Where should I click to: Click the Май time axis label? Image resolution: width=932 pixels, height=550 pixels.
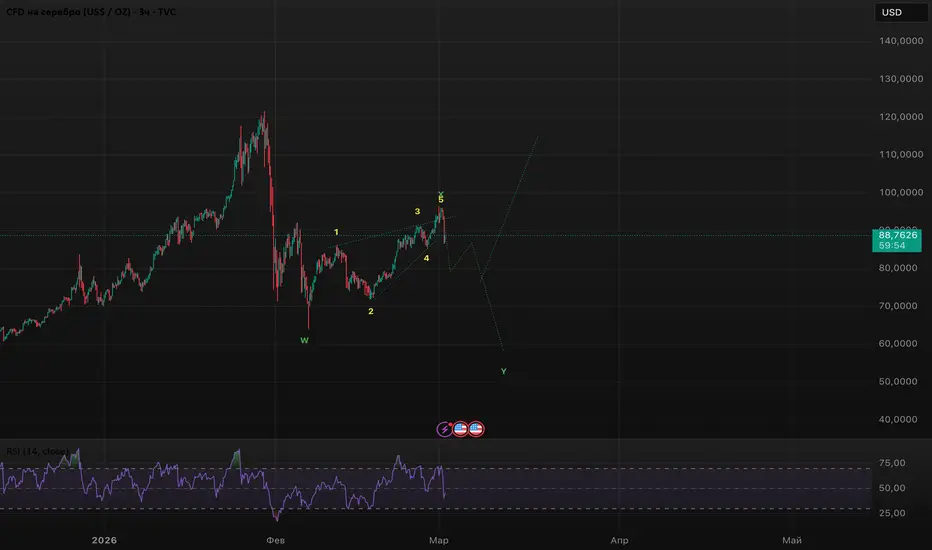tap(792, 540)
